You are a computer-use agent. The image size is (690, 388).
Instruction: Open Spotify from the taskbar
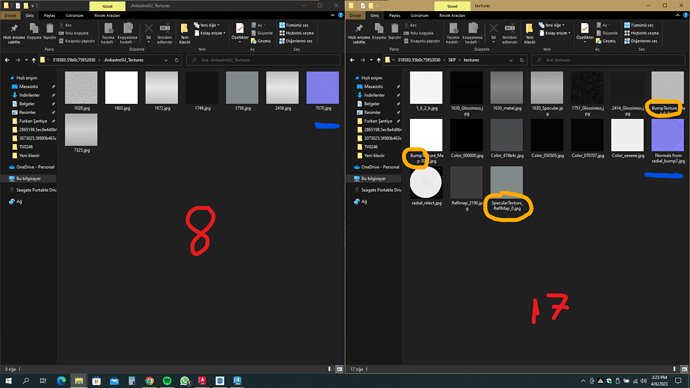[167, 381]
